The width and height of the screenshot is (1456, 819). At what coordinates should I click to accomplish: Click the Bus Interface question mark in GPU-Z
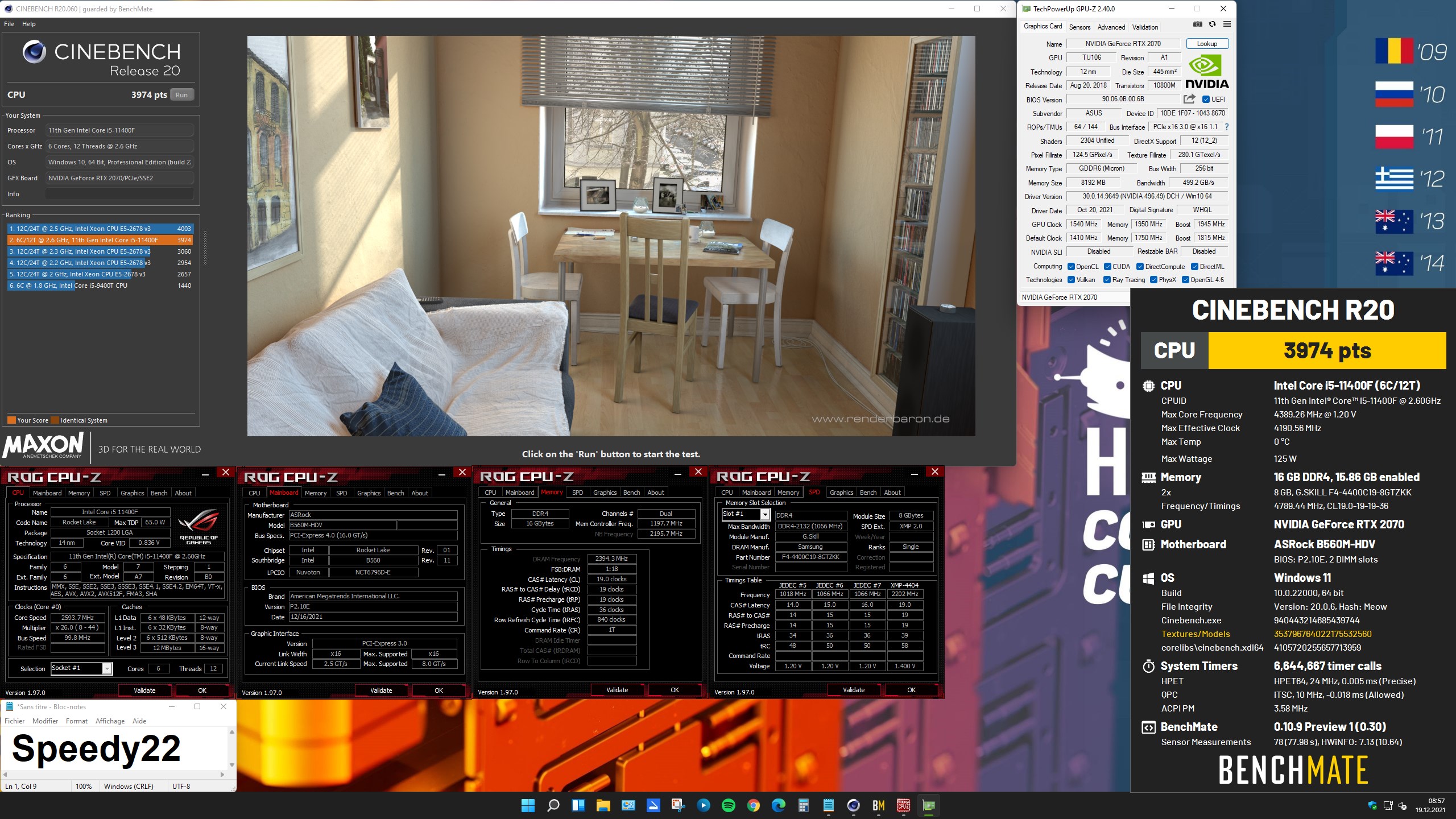point(1227,127)
